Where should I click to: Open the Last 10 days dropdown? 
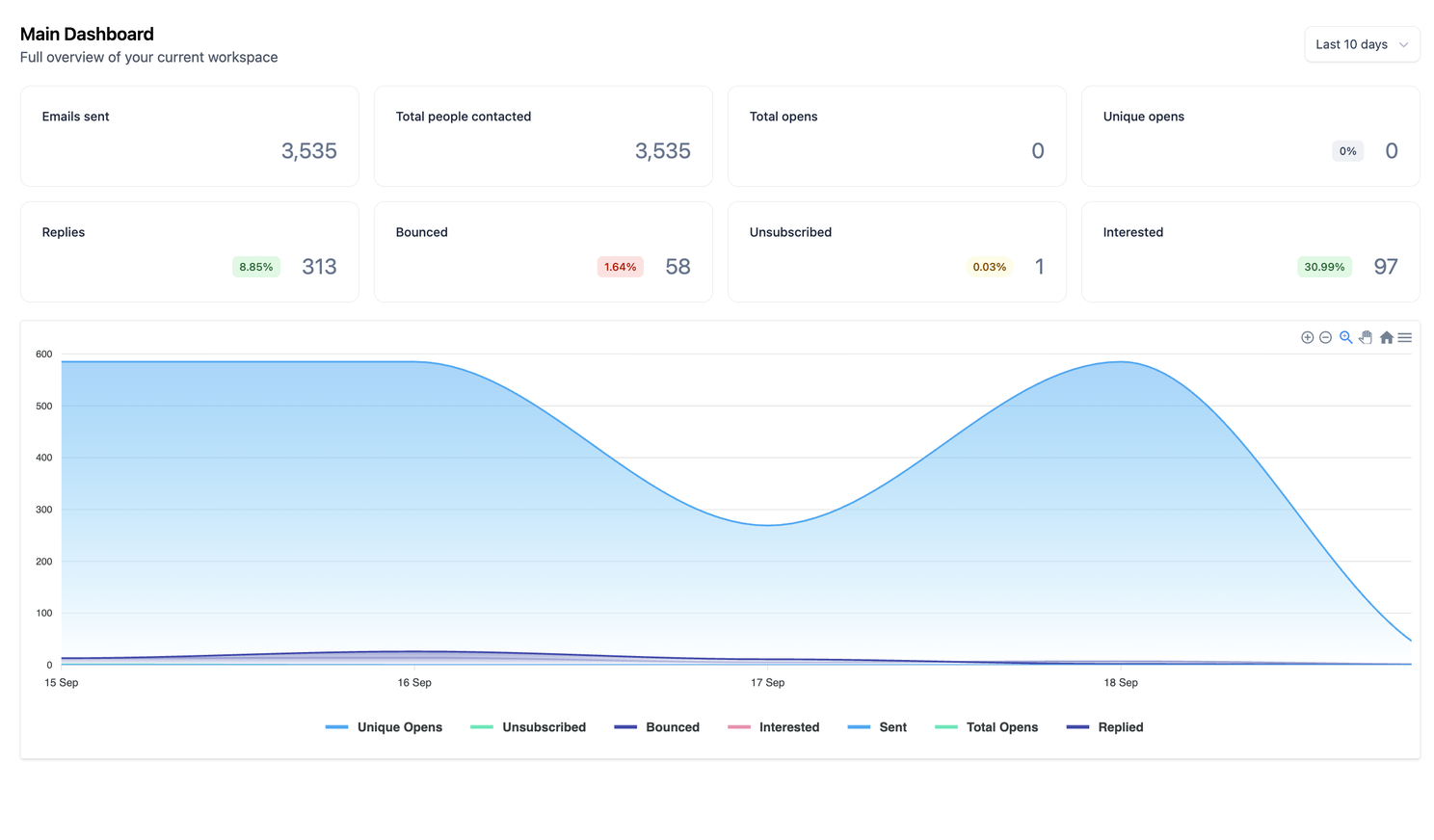pos(1362,44)
